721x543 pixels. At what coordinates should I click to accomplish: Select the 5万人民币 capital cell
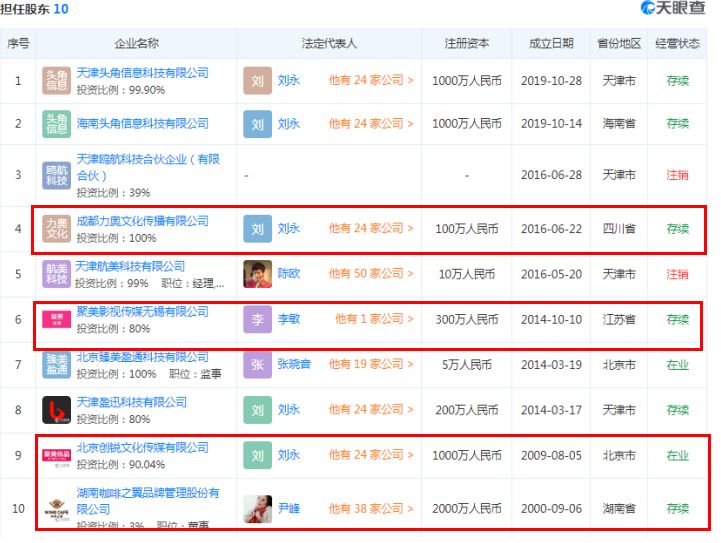click(x=467, y=365)
